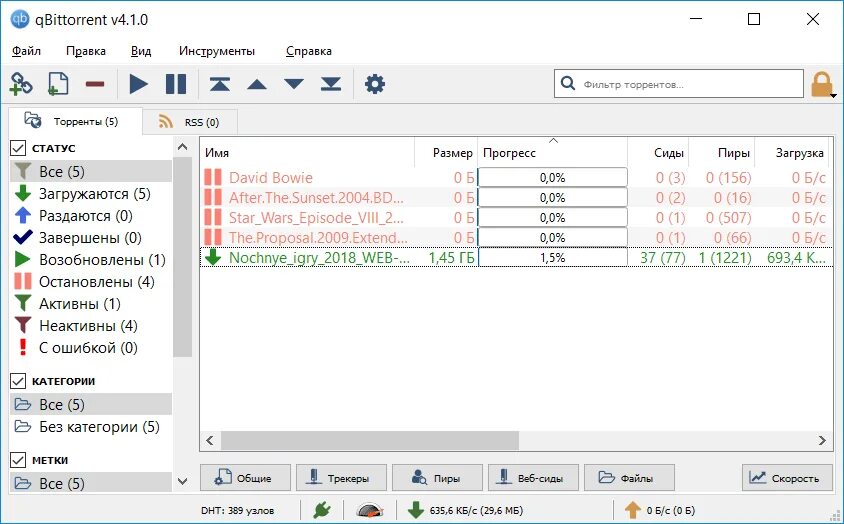The width and height of the screenshot is (844, 524).
Task: Filter by Раздаются (0) status
Action: [x=91, y=216]
